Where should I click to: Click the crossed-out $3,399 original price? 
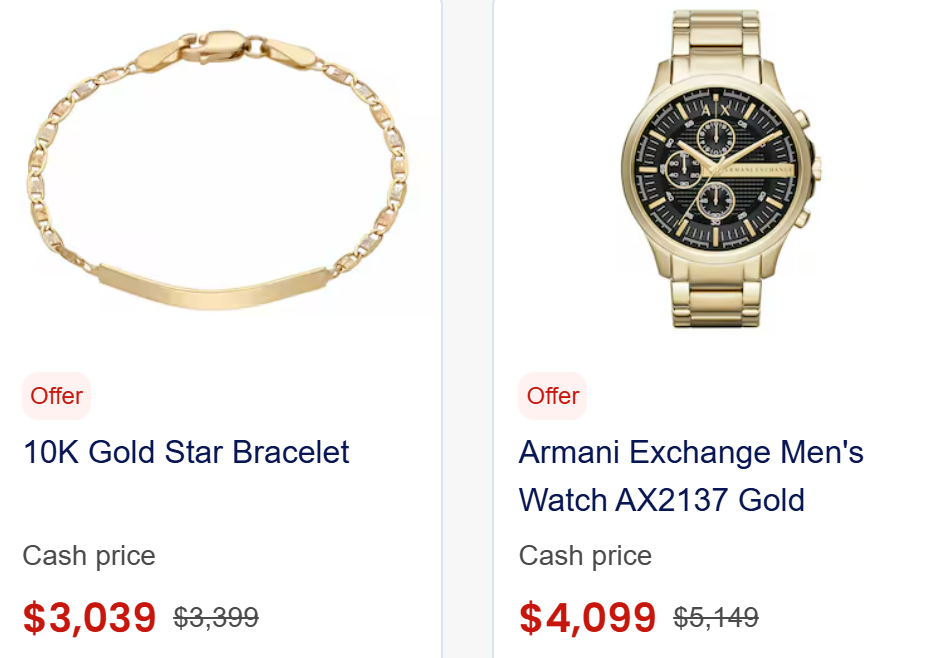(216, 618)
